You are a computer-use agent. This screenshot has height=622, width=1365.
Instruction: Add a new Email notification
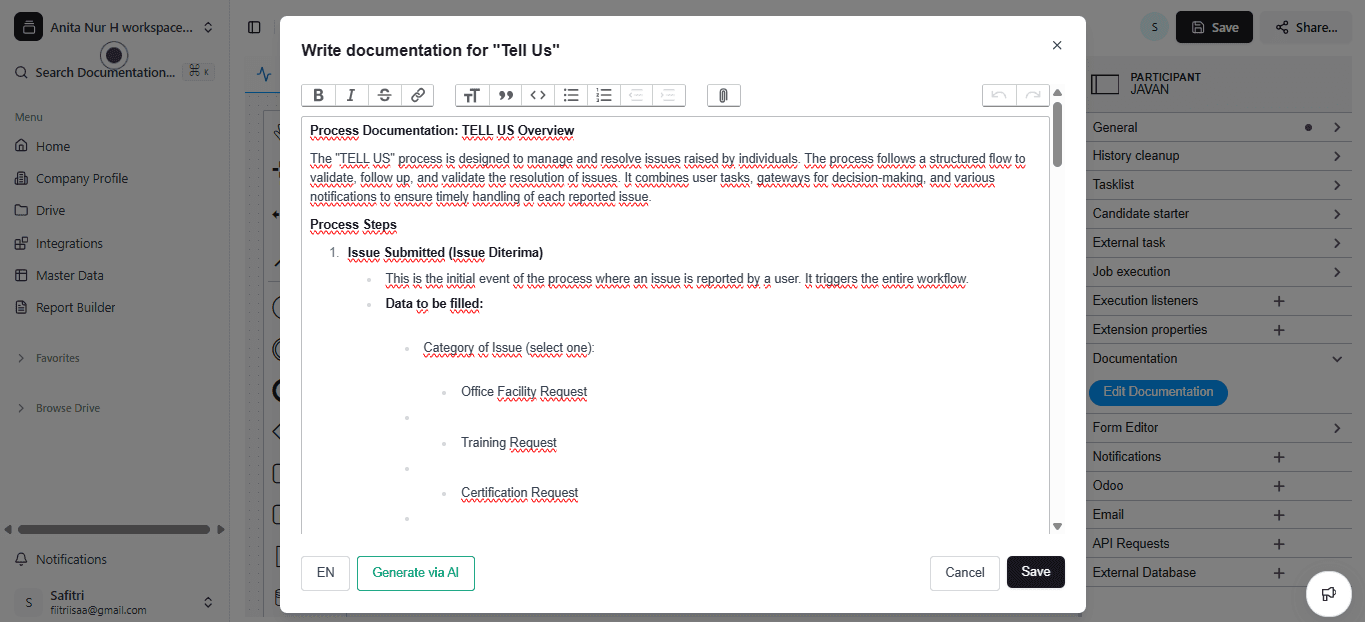tap(1278, 514)
